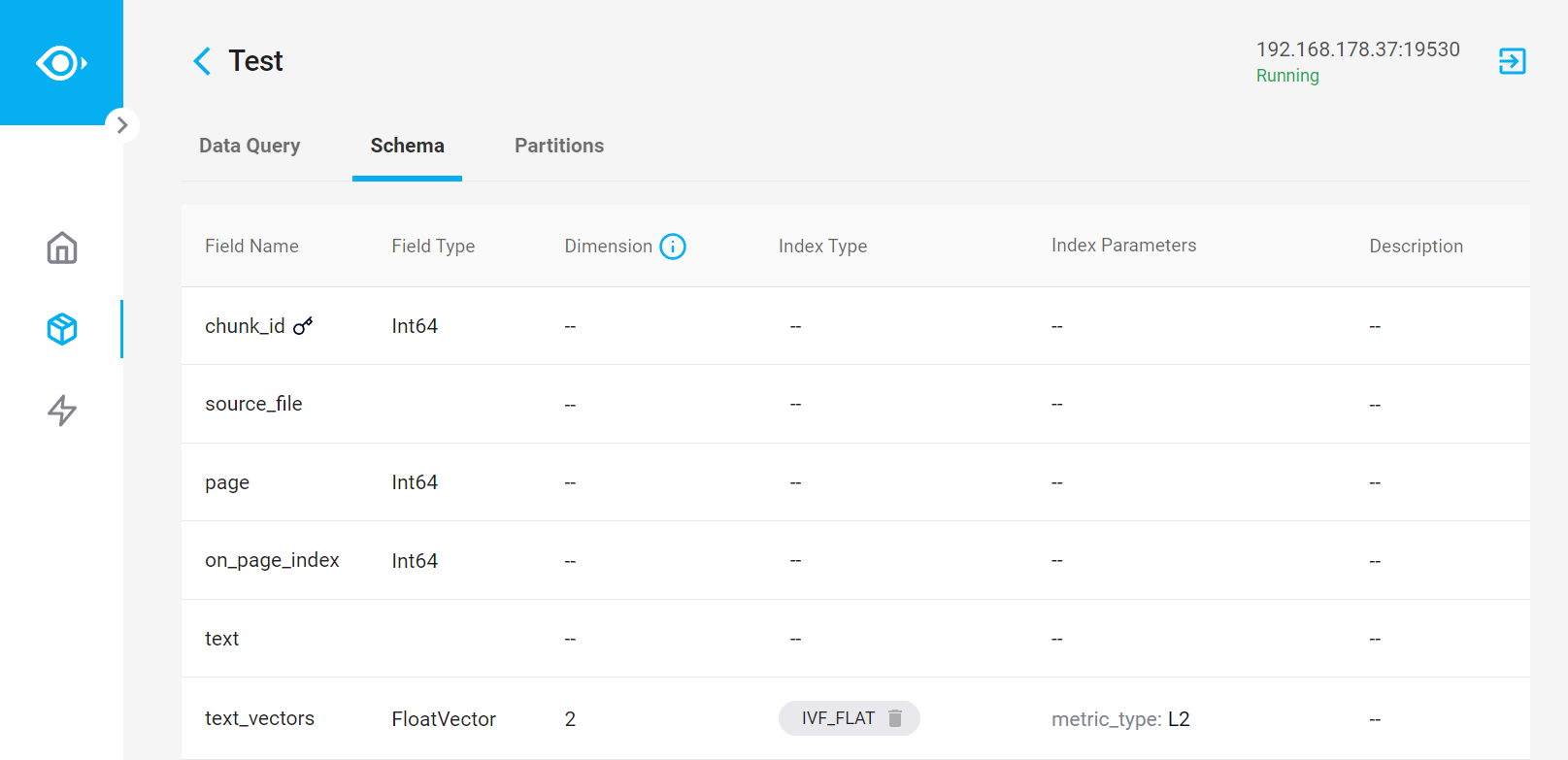Click the logout icon at top right
Viewport: 1568px width, 760px height.
pyautogui.click(x=1512, y=61)
